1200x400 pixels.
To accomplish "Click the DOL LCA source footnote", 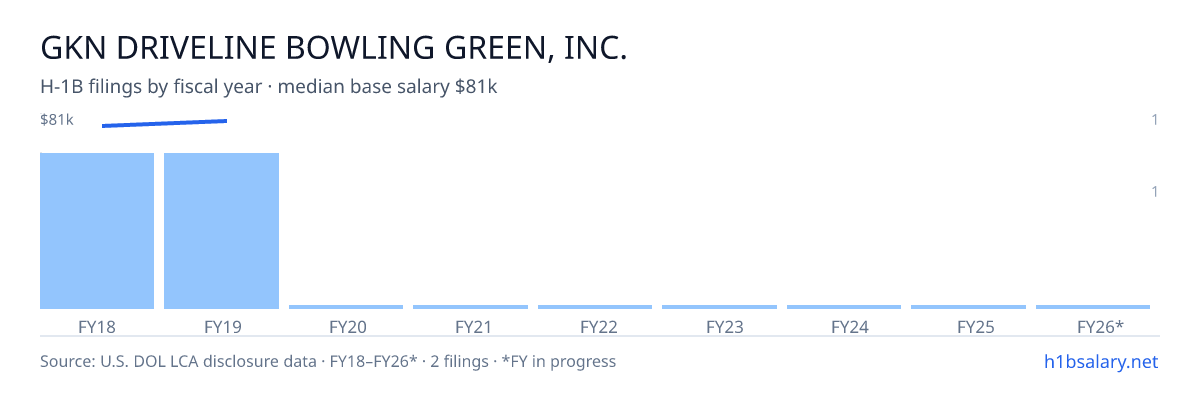I will point(328,361).
